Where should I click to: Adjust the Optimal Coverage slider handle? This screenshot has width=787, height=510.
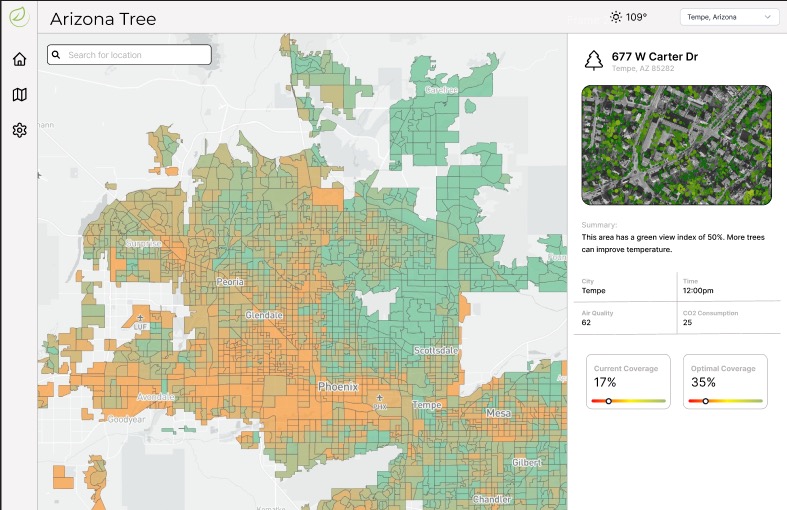pos(705,401)
